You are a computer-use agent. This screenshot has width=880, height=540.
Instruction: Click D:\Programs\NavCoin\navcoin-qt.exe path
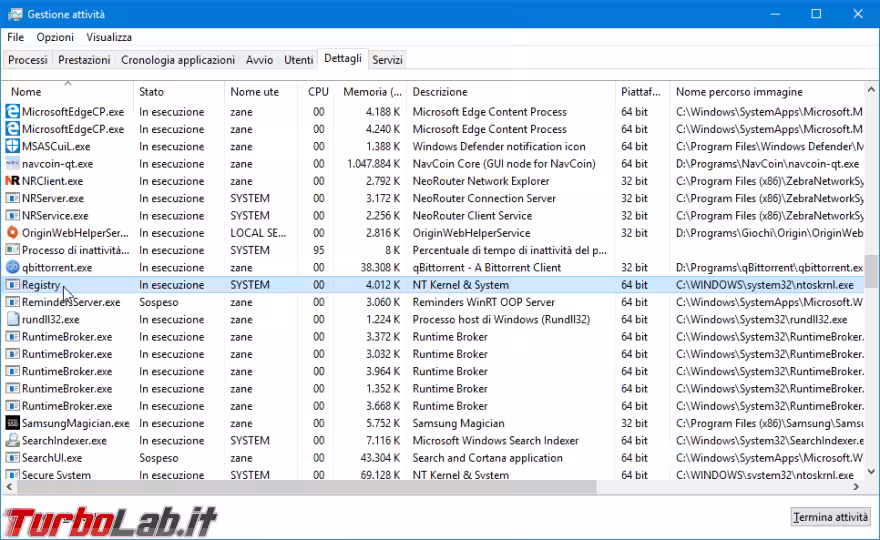point(767,164)
